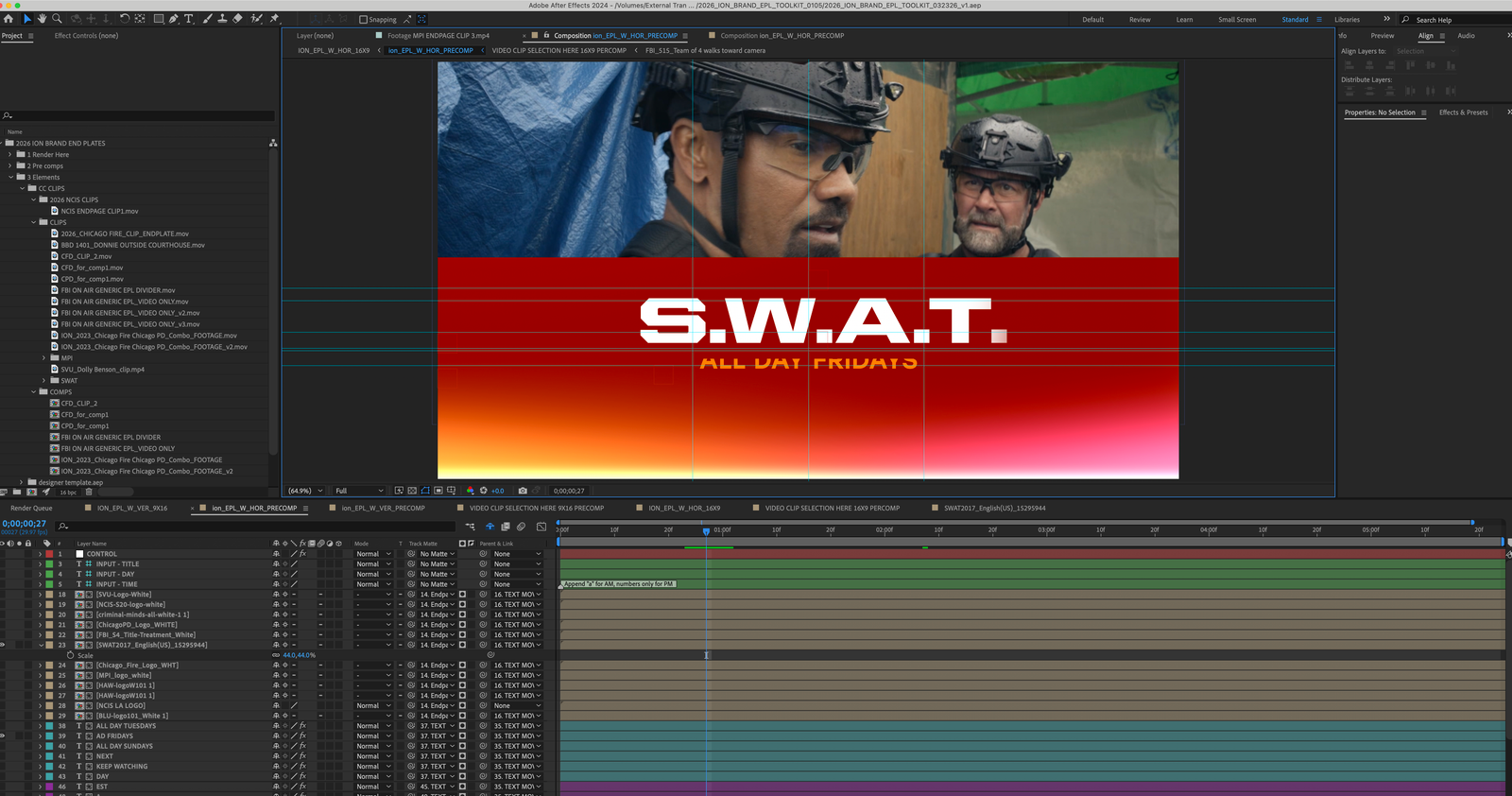Click the snapshot camera icon in viewer

(x=523, y=491)
